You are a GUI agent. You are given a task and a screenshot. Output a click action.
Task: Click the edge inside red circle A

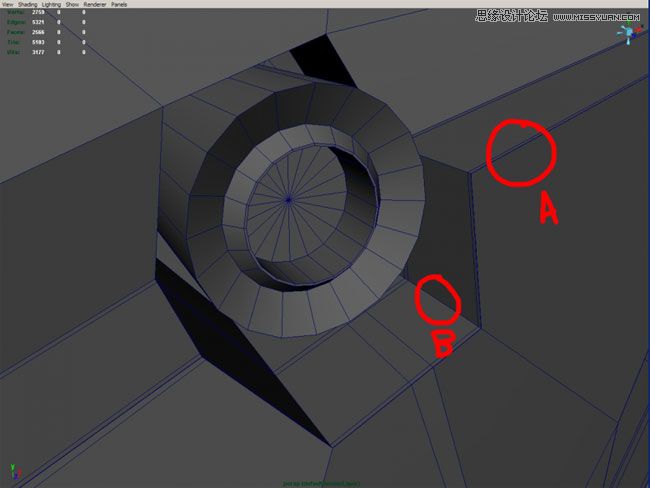click(x=520, y=152)
